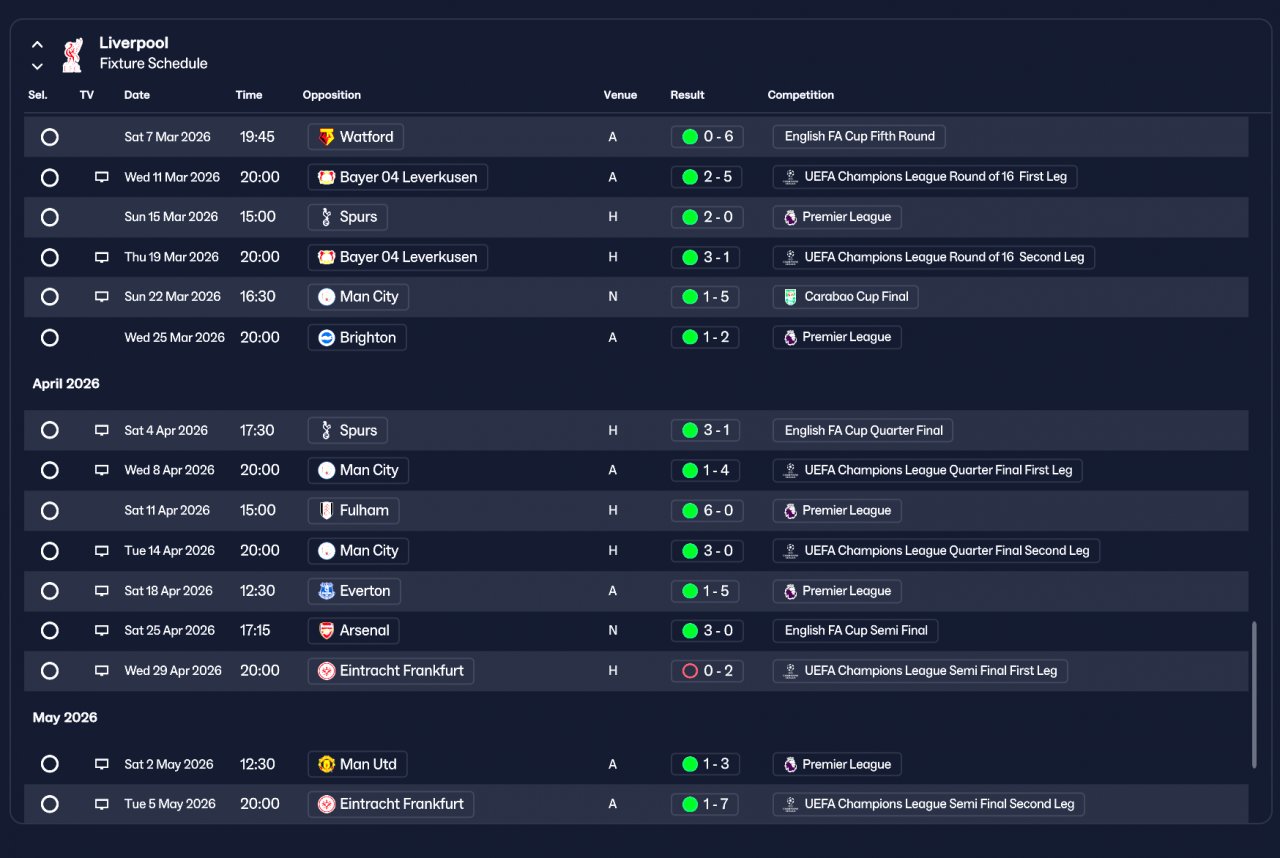Select radio for Everton 18 Apr match
Screen dimensions: 1280x858
(49, 591)
